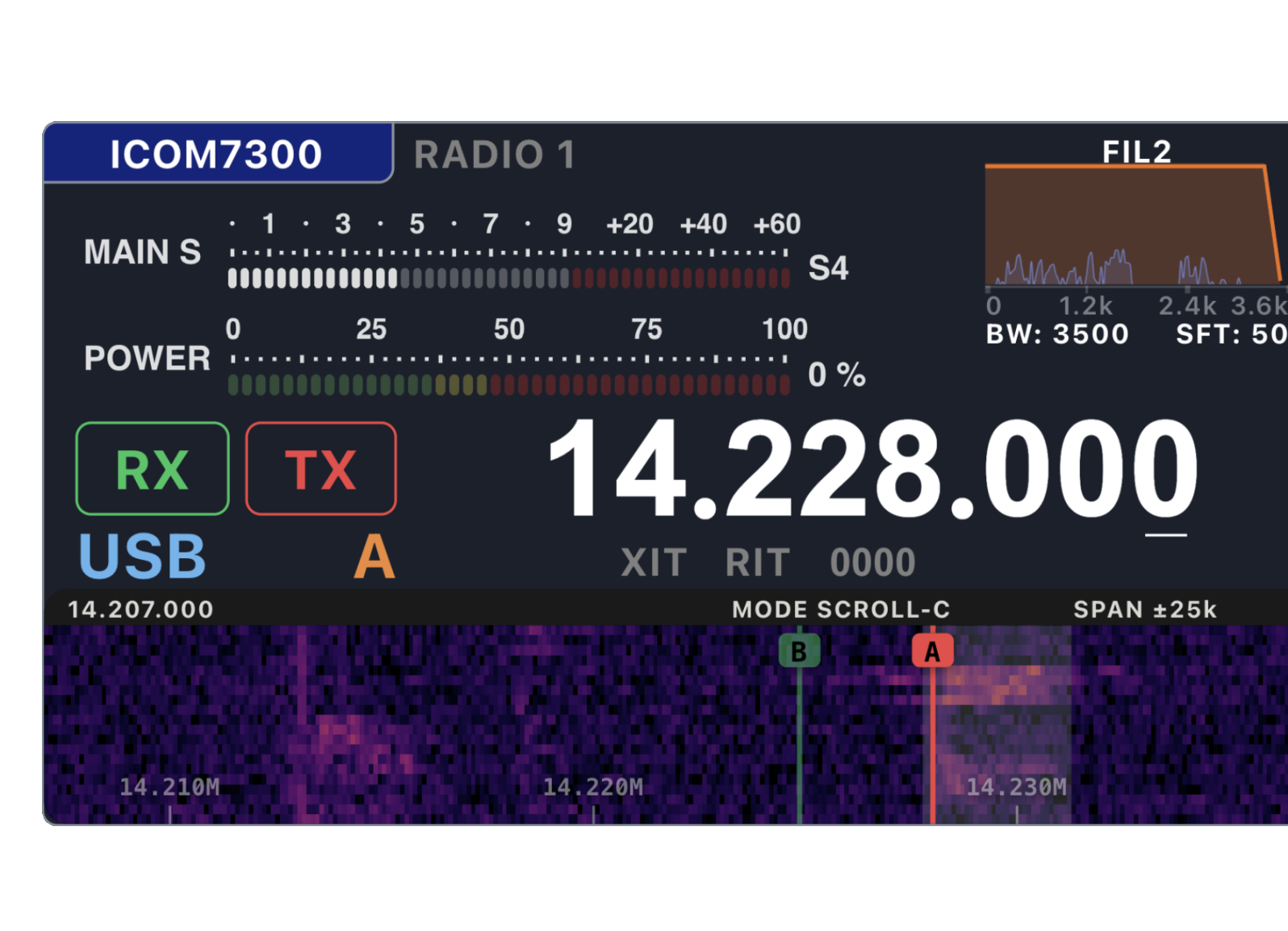Click the 0000 RIT offset value
This screenshot has width=1288, height=931.
coord(872,562)
